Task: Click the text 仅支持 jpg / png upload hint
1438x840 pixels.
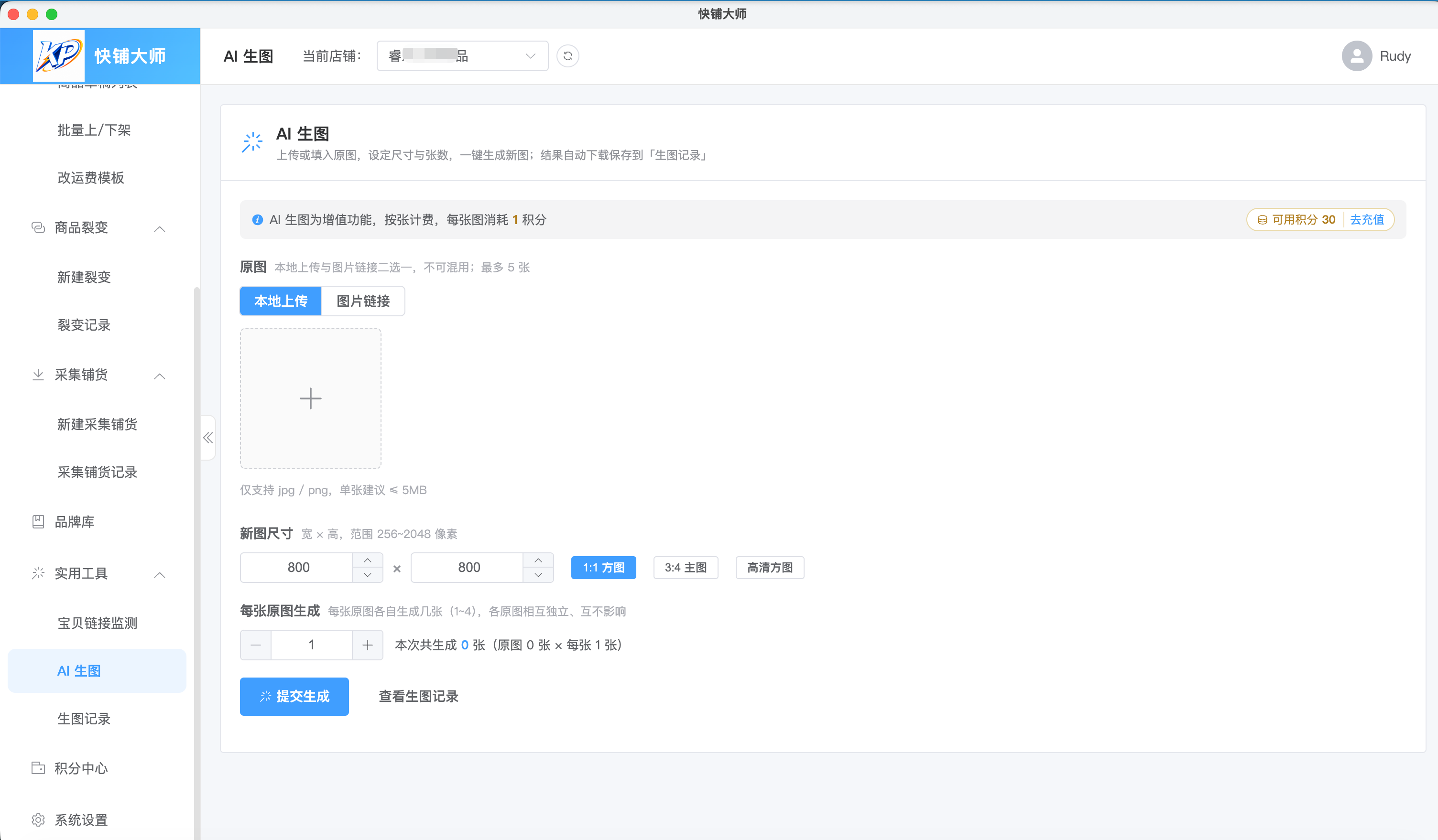Action: (x=333, y=490)
